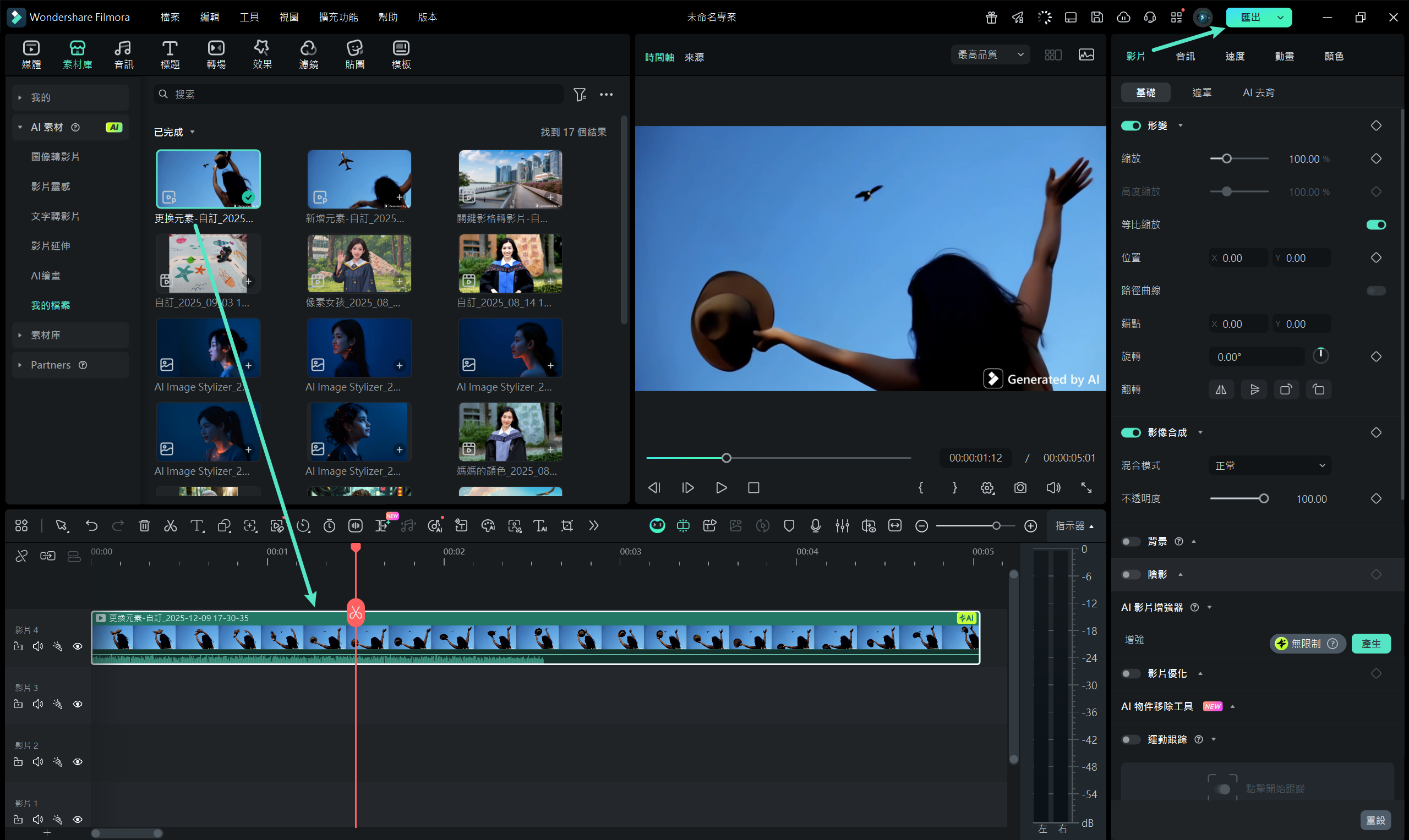The width and height of the screenshot is (1409, 840).
Task: Switch to the 速度 tab in properties
Action: point(1235,56)
